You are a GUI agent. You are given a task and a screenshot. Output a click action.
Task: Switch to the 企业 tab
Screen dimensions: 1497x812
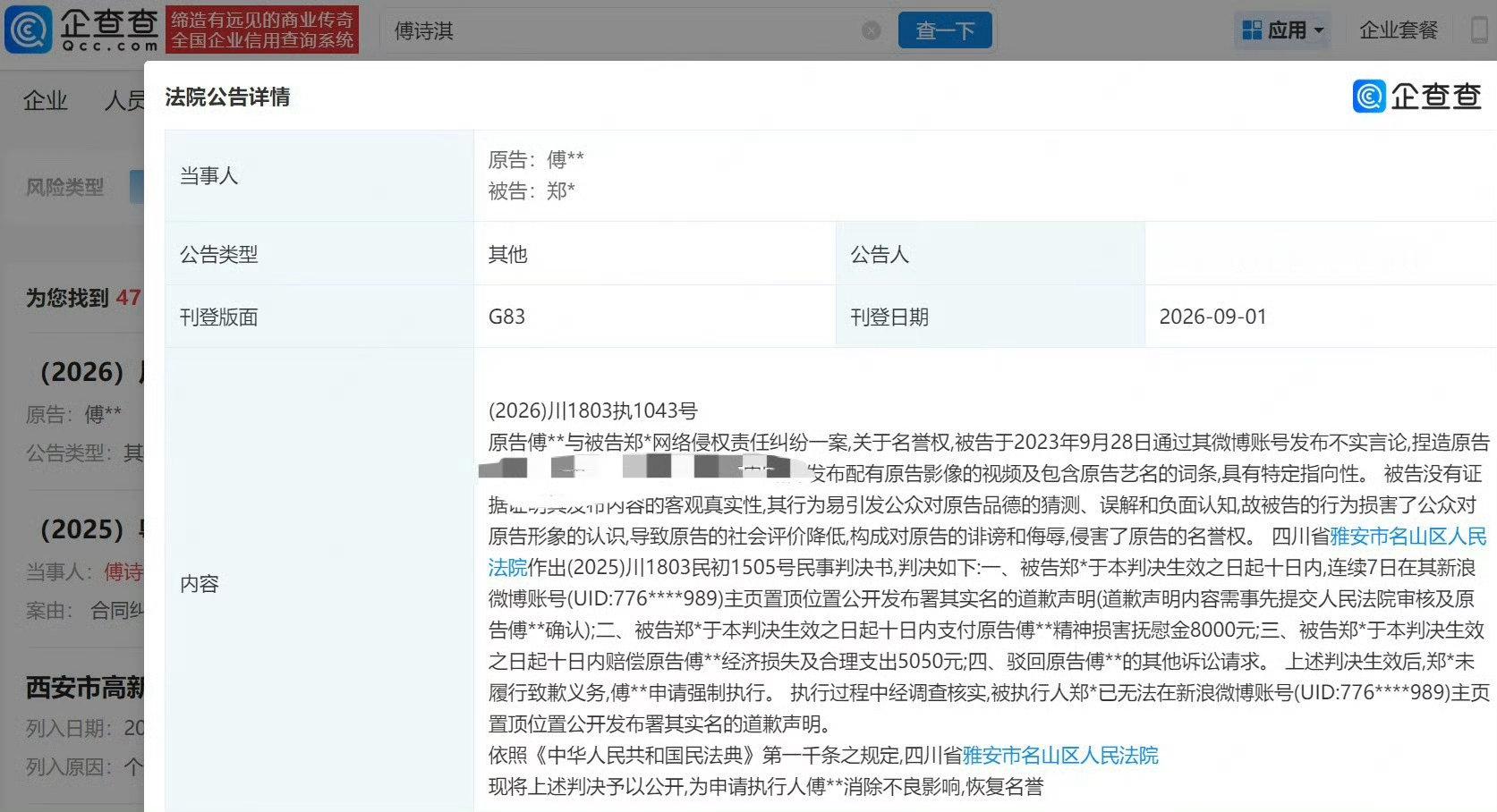[46, 100]
